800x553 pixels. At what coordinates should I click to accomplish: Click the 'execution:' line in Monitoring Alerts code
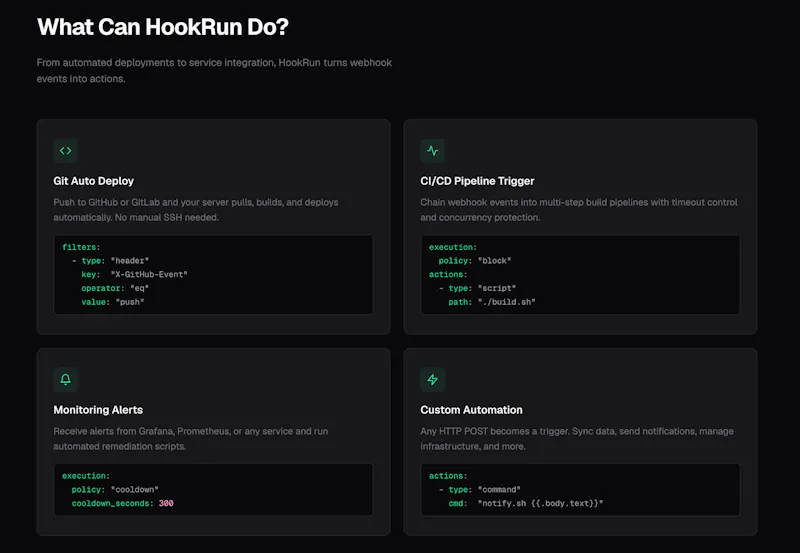click(x=86, y=476)
